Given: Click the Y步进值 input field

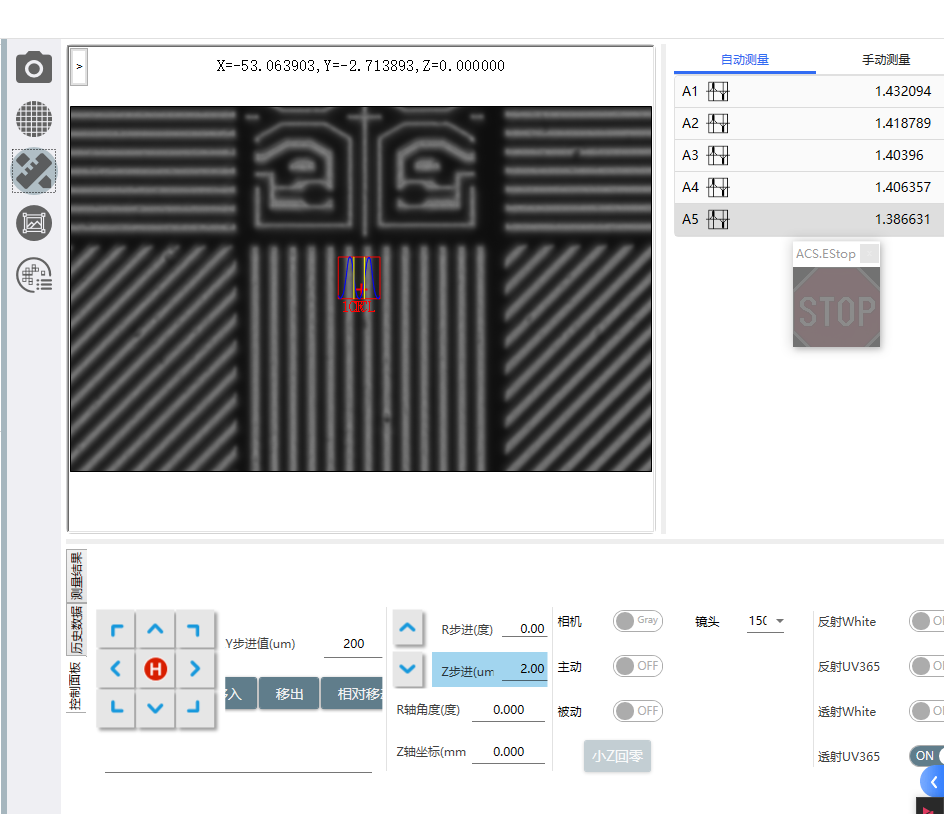Looking at the screenshot, I should click(353, 644).
